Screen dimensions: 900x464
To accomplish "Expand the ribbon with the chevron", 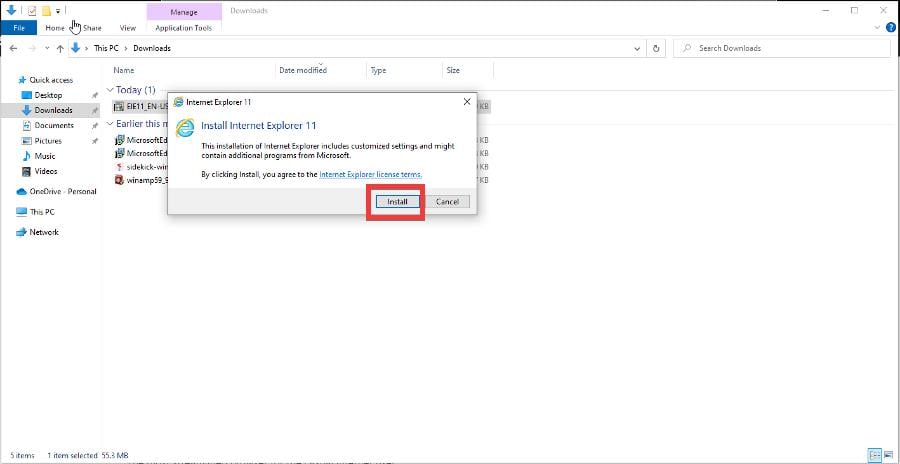I will 877,27.
